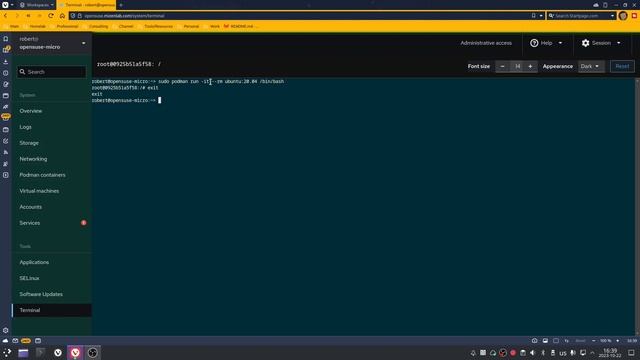Go to the browser home page
640x360 pixels.
pos(62,16)
